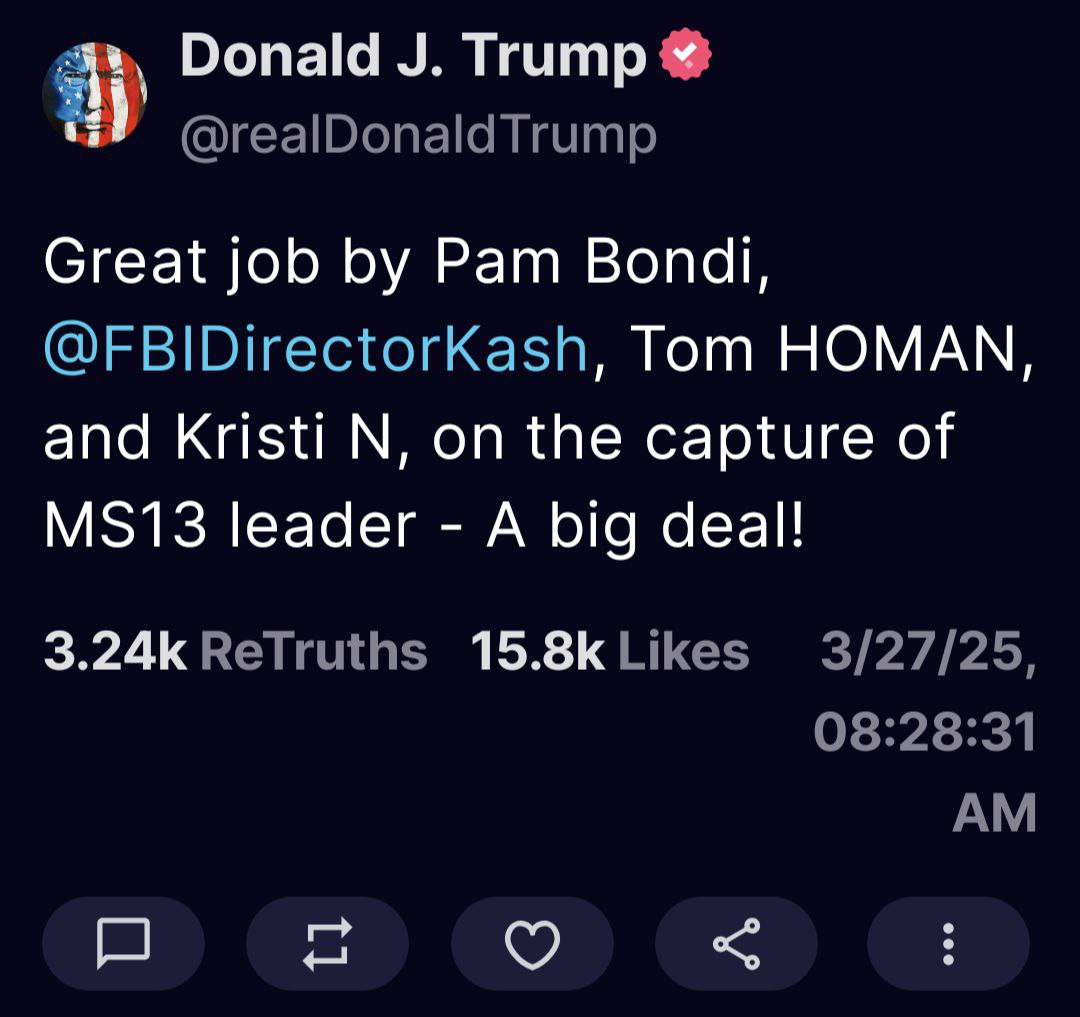Screen dimensions: 1080x1017
Task: Click the red verified checkmark badge
Action: 686,56
